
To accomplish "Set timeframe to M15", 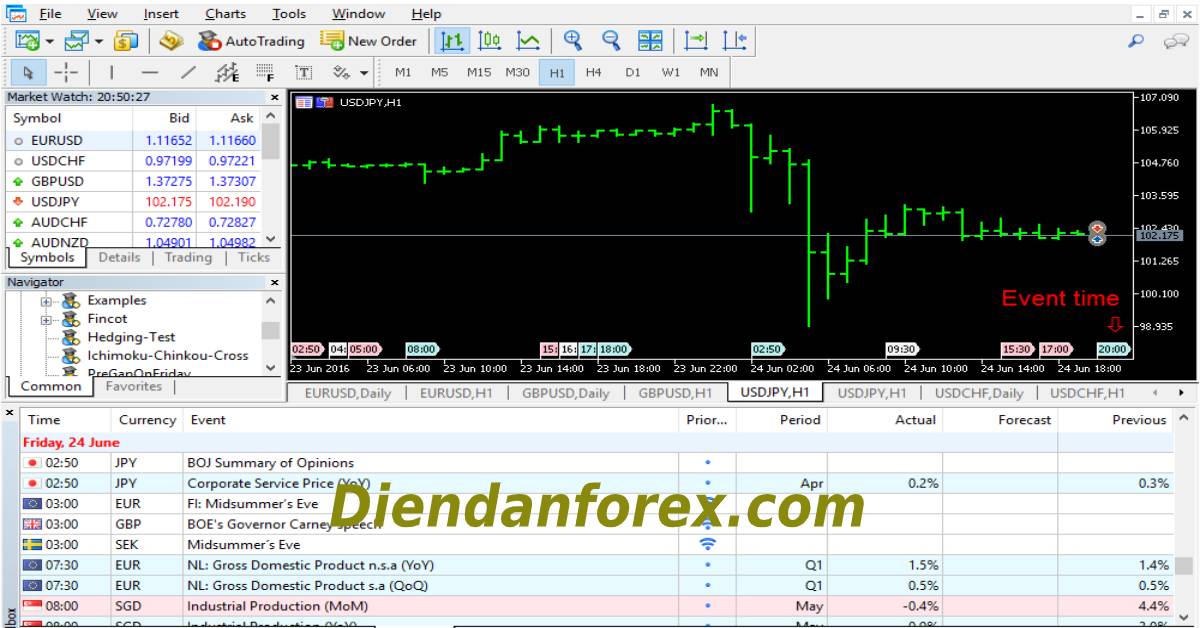I will (479, 72).
